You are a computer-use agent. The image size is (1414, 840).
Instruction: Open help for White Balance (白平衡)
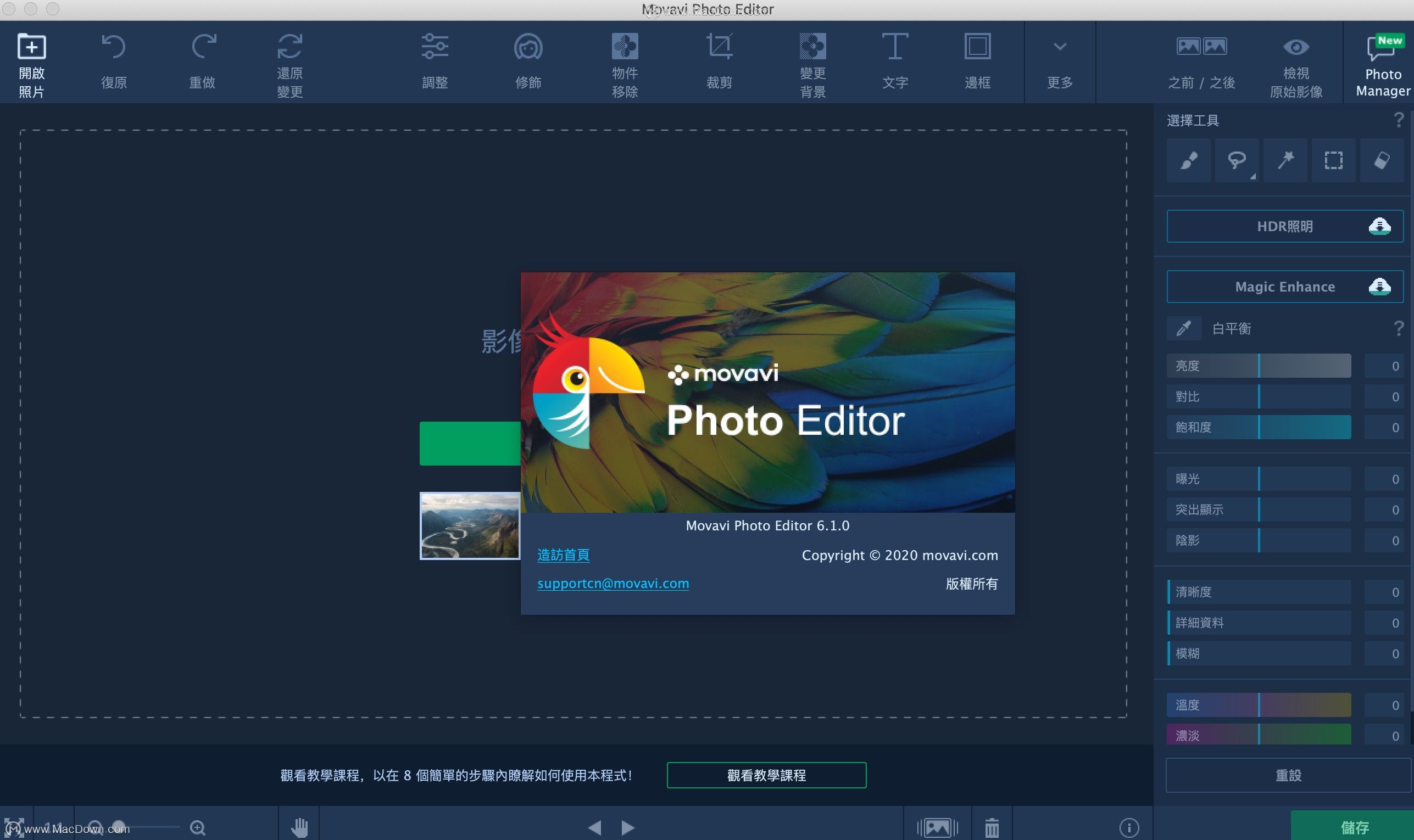[x=1399, y=328]
